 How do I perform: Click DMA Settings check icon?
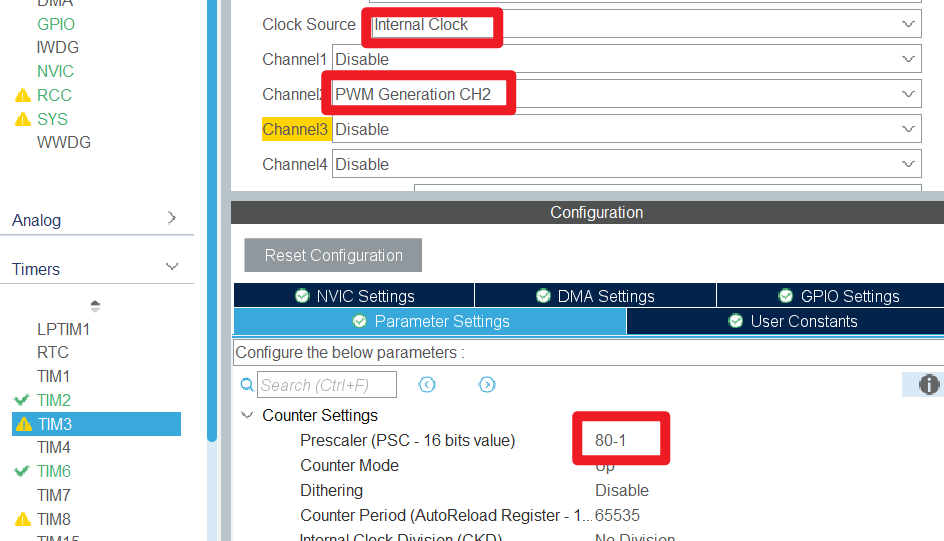pos(544,296)
